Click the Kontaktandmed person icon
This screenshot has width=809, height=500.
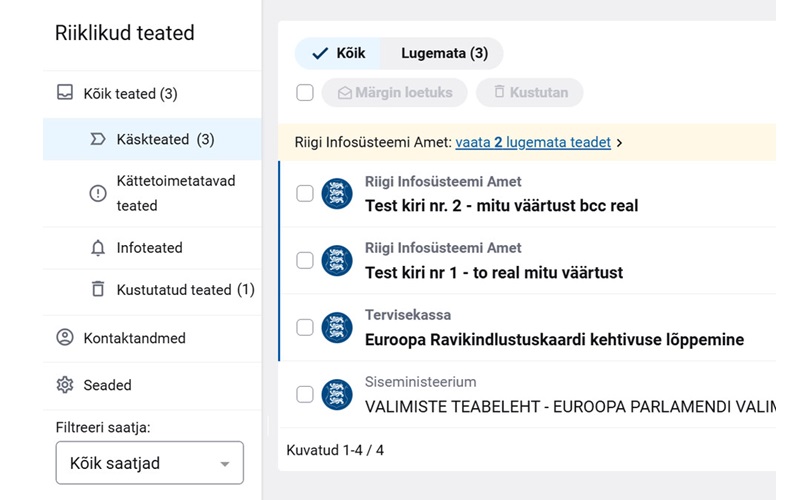coord(64,337)
